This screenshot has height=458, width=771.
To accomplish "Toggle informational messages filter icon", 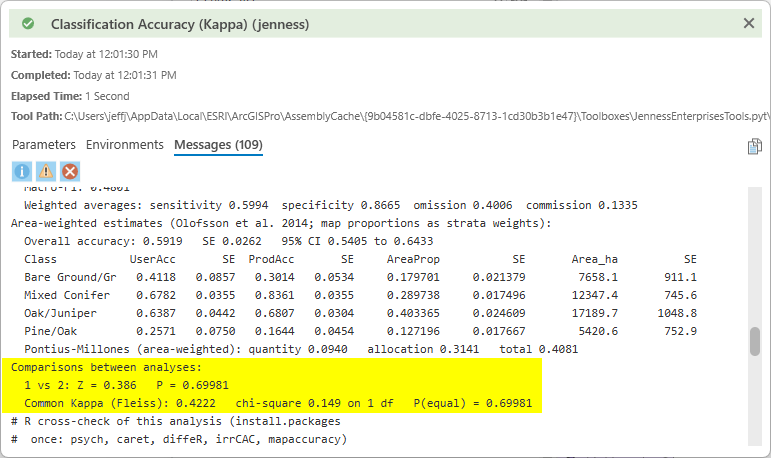I will click(x=22, y=172).
